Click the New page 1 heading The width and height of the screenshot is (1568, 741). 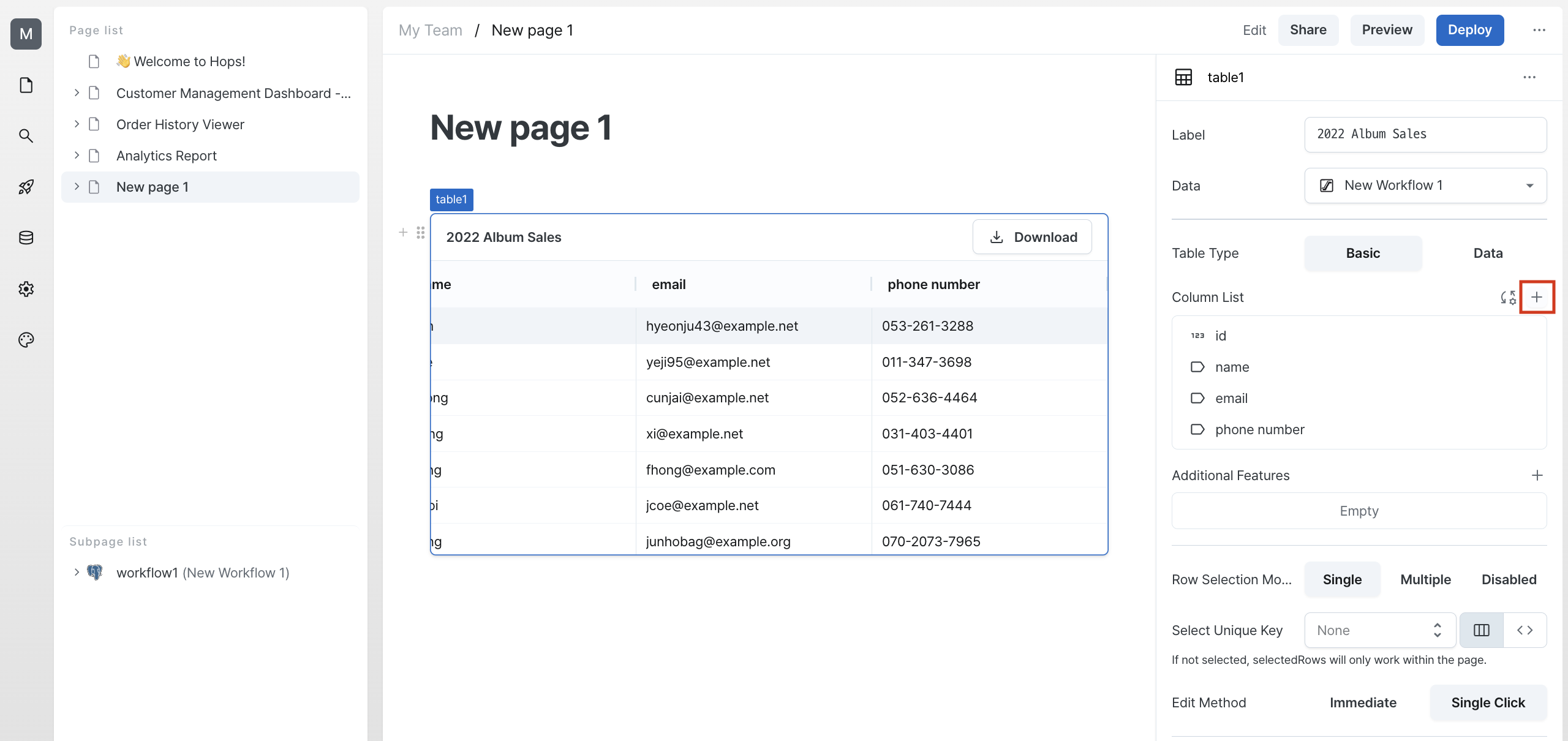pyautogui.click(x=521, y=128)
